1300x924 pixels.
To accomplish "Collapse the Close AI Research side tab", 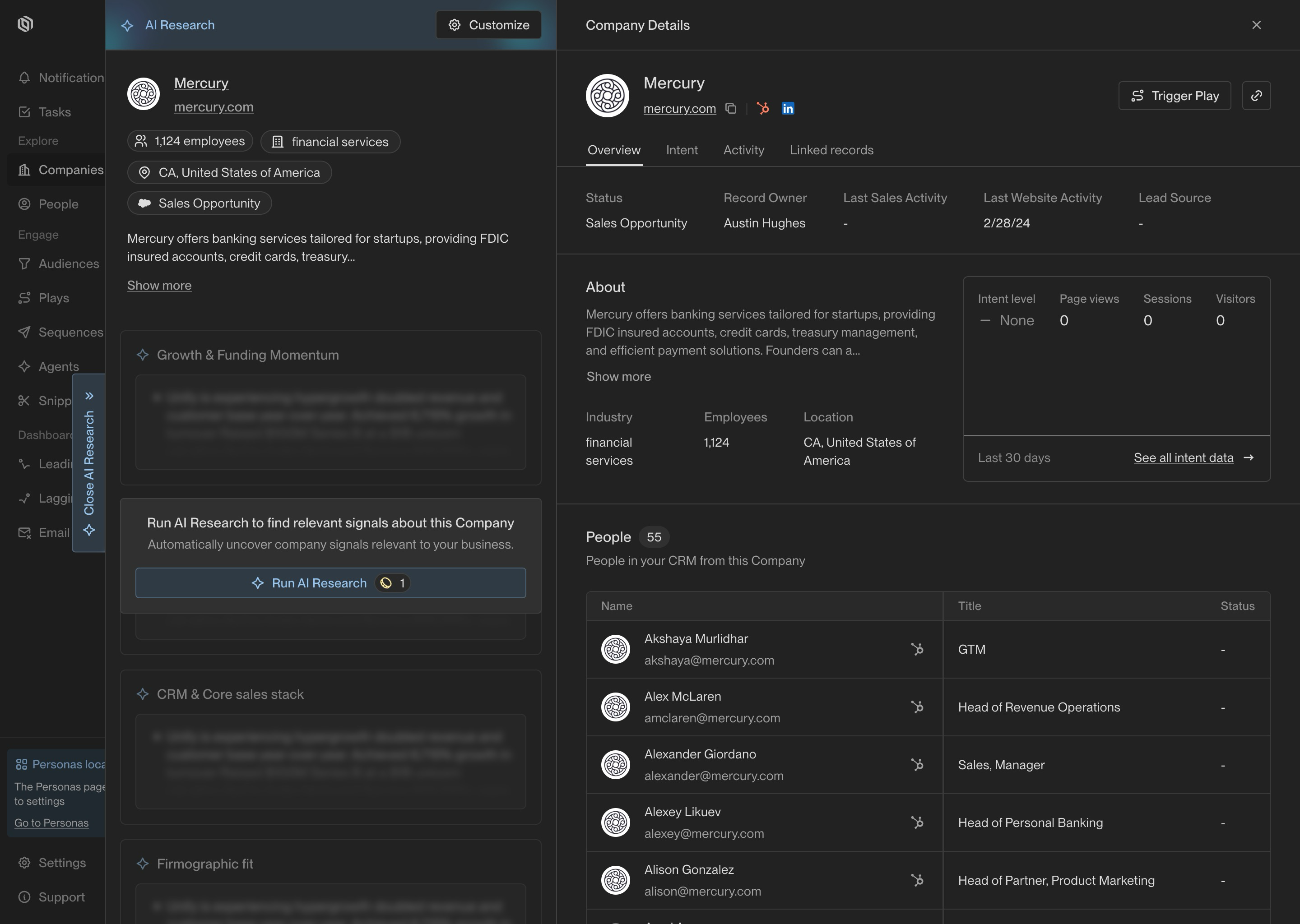I will click(x=89, y=462).
